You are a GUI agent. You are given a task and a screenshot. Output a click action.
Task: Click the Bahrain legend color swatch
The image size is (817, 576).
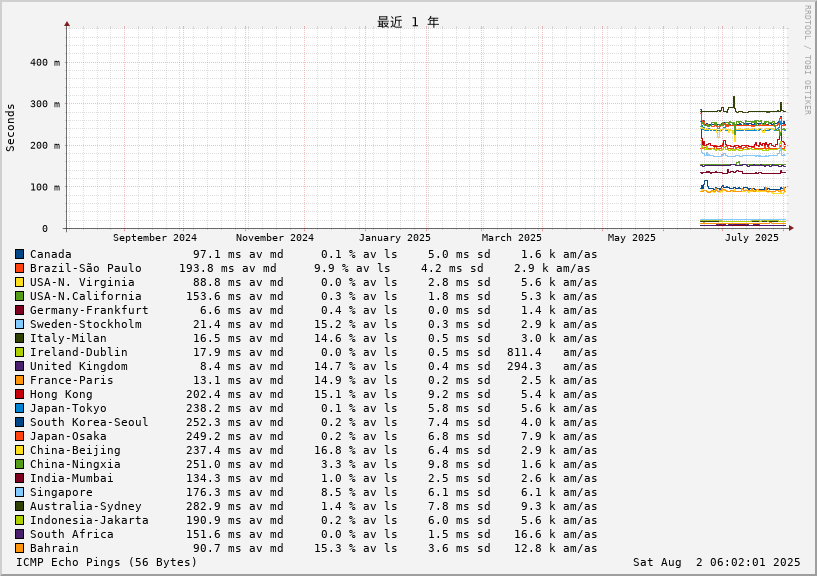pyautogui.click(x=20, y=548)
